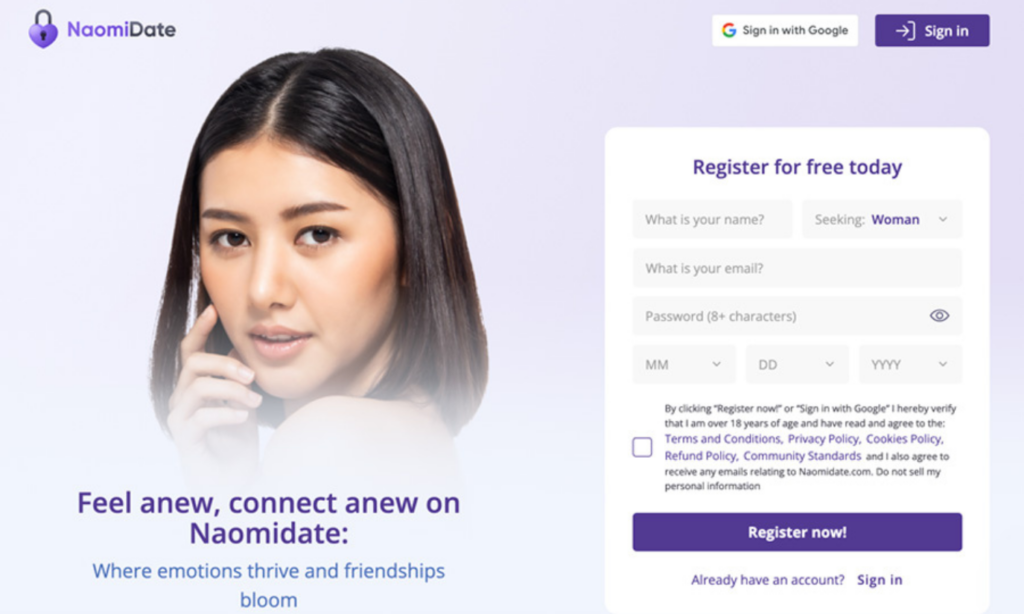Click the Google G logo icon

729,30
